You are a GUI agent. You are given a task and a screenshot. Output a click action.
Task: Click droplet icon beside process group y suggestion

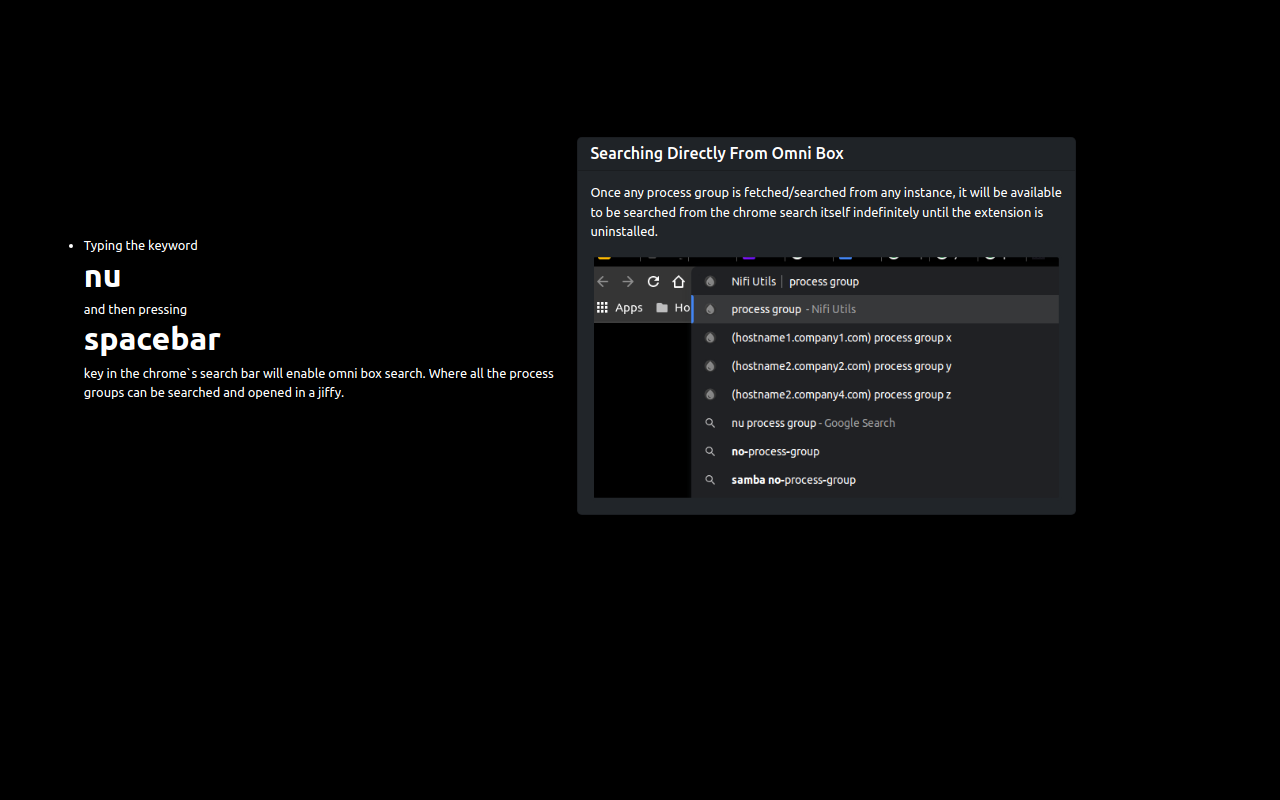click(710, 366)
